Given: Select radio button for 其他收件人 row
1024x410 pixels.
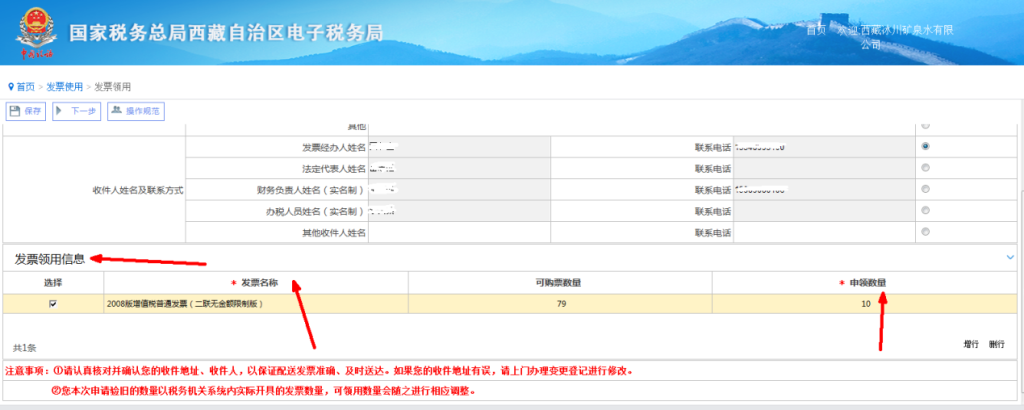Looking at the screenshot, I should tap(925, 232).
